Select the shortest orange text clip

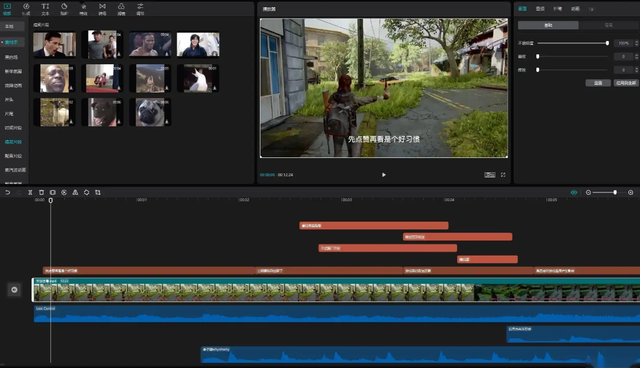[487, 259]
